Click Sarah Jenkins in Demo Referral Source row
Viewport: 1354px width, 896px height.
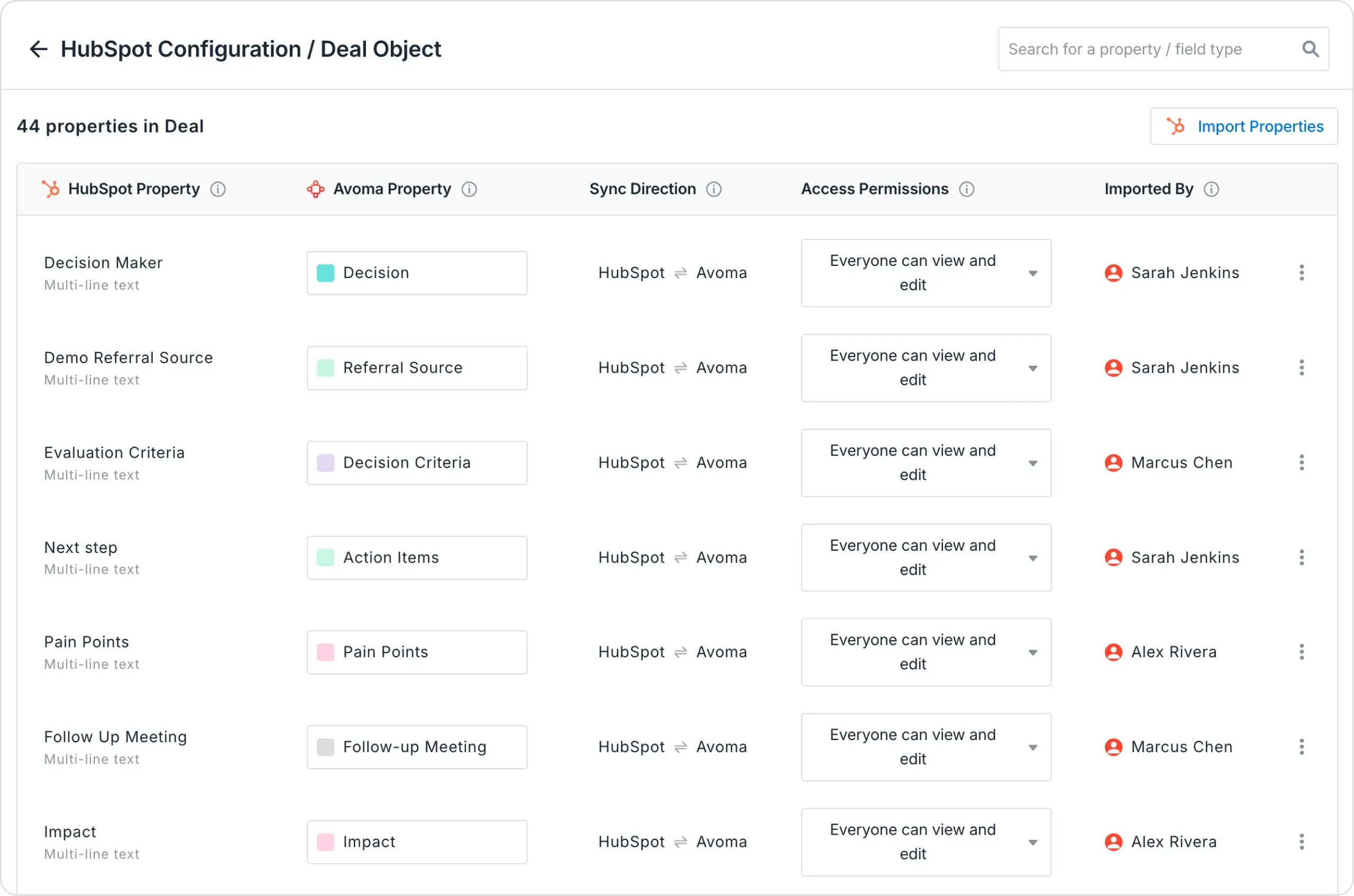[x=1185, y=367]
